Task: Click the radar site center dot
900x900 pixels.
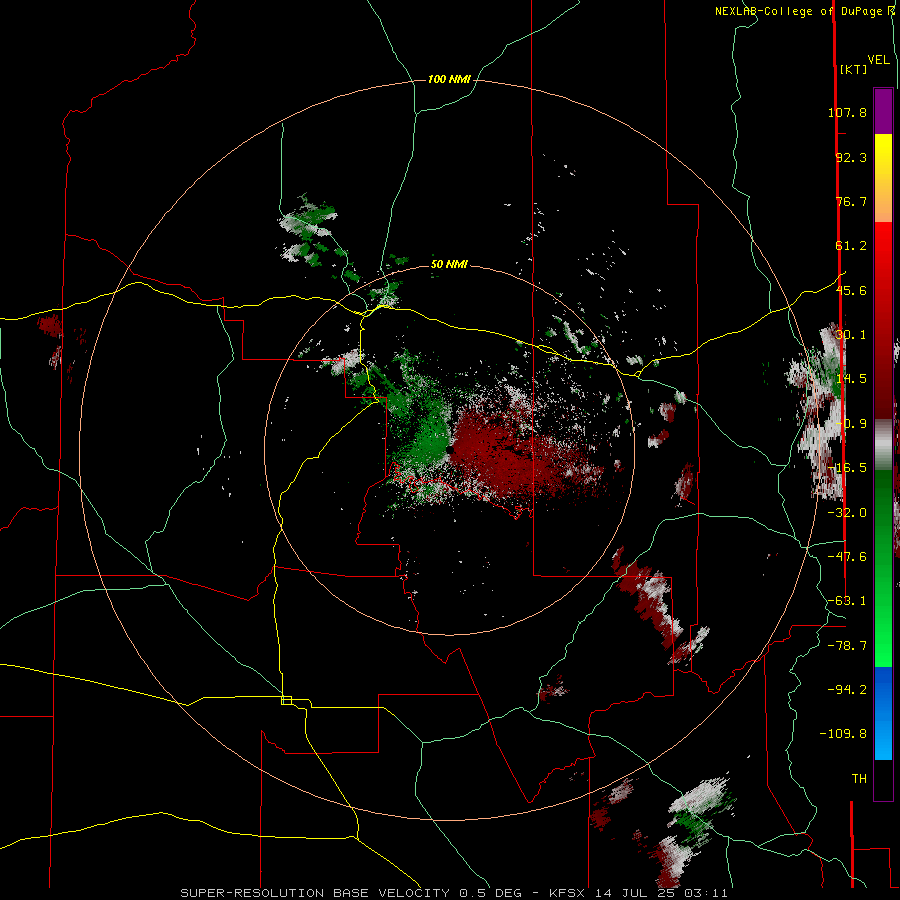Action: [450, 451]
